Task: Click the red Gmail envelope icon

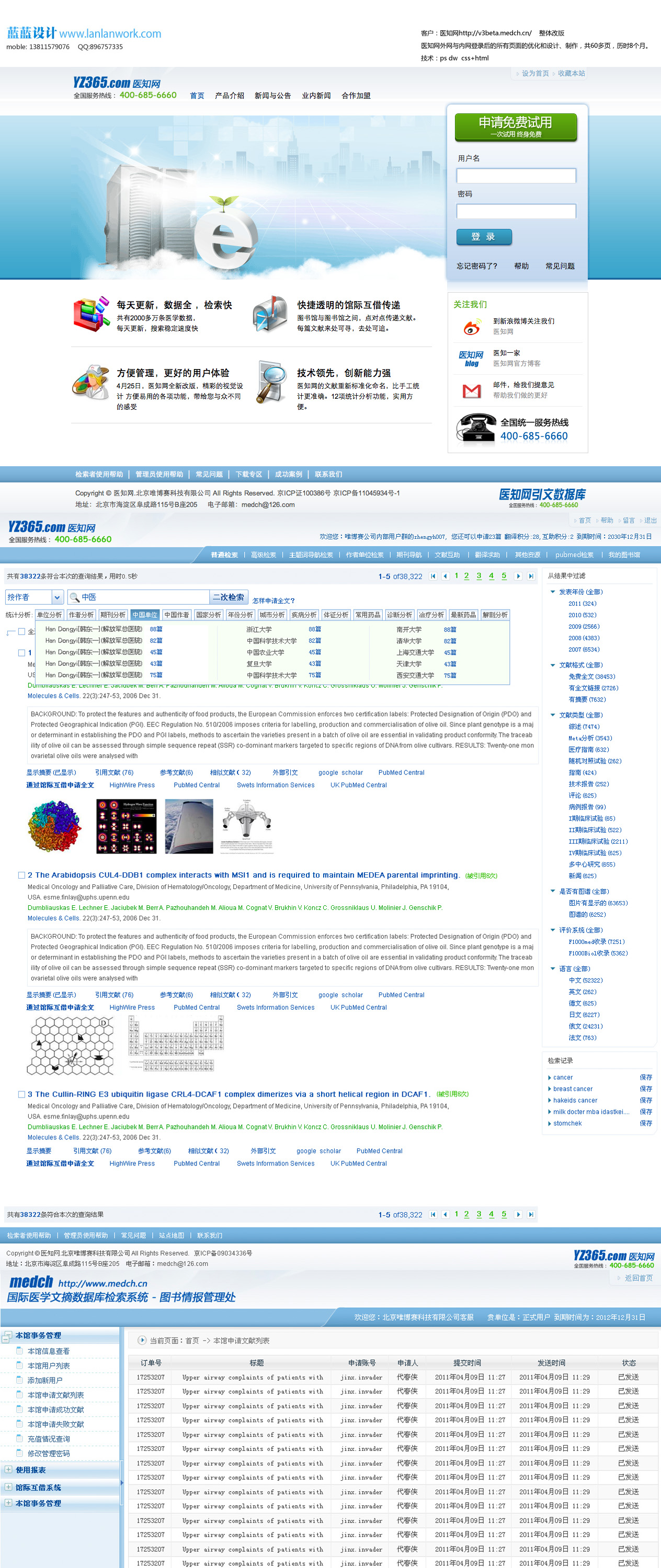Action: pyautogui.click(x=472, y=391)
